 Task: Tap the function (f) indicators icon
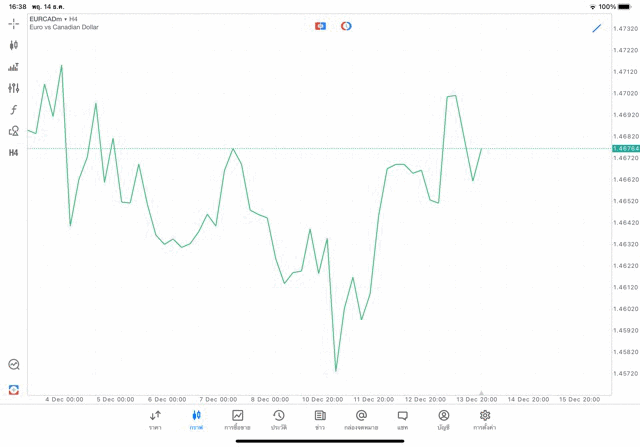tap(14, 110)
